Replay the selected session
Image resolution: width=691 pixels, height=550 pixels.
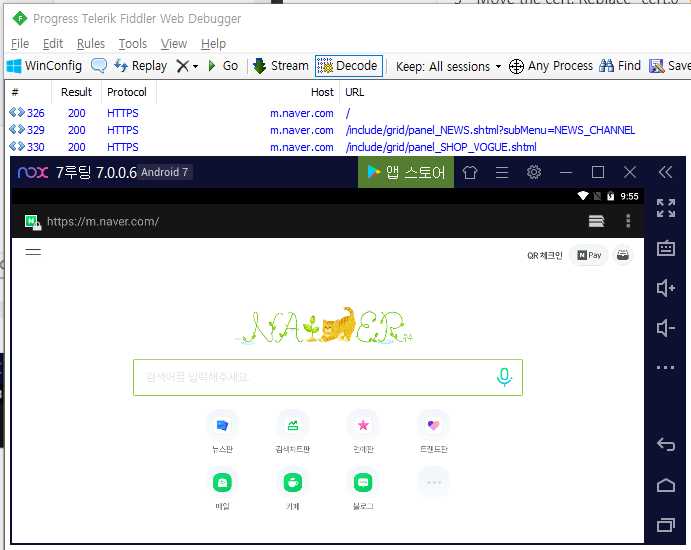point(141,66)
